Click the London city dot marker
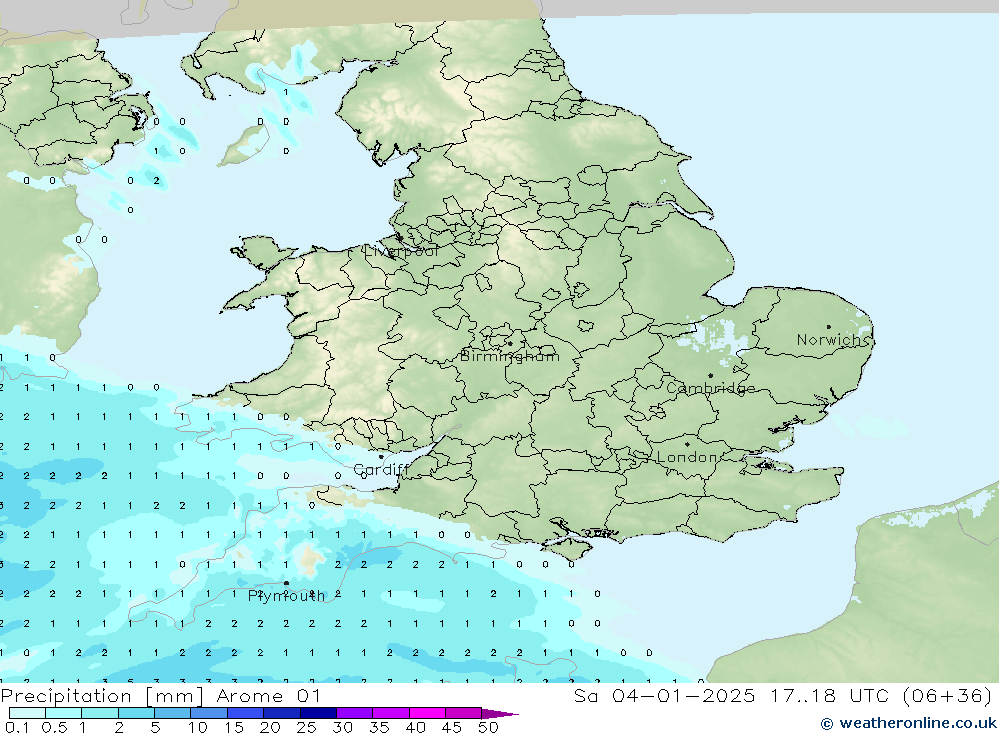 688,444
